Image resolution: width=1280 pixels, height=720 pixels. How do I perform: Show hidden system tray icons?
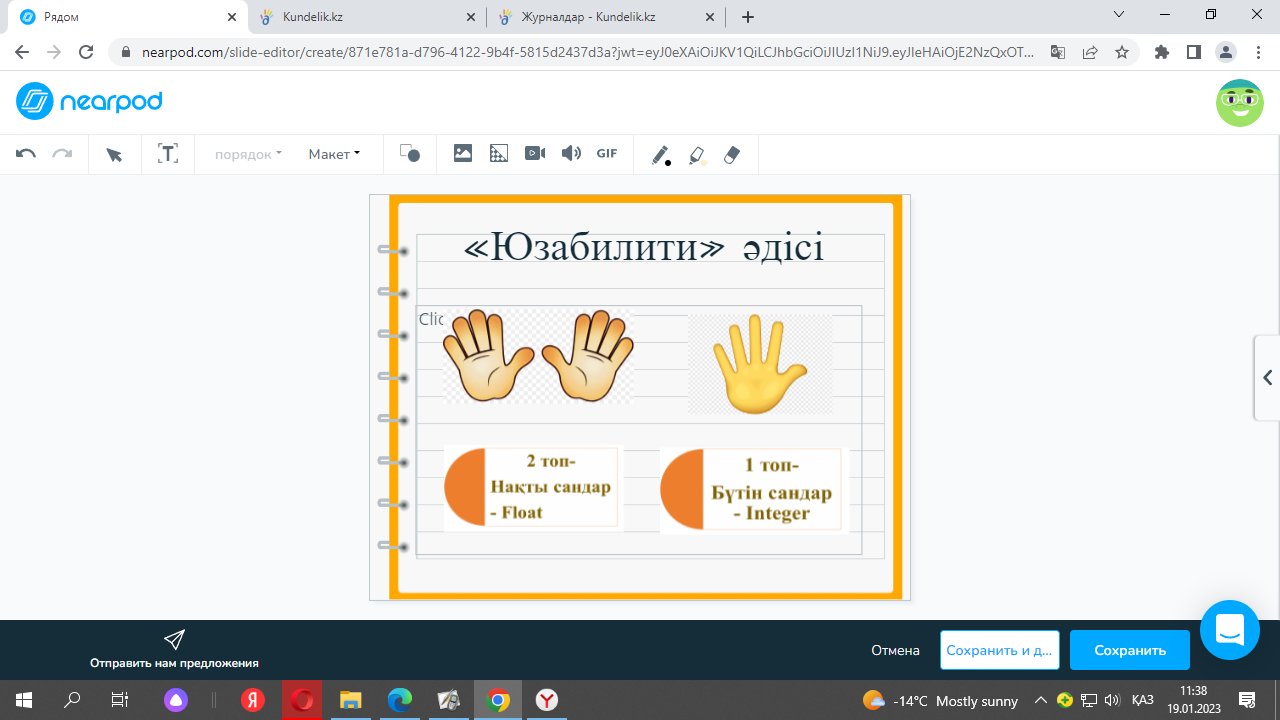[x=1040, y=700]
